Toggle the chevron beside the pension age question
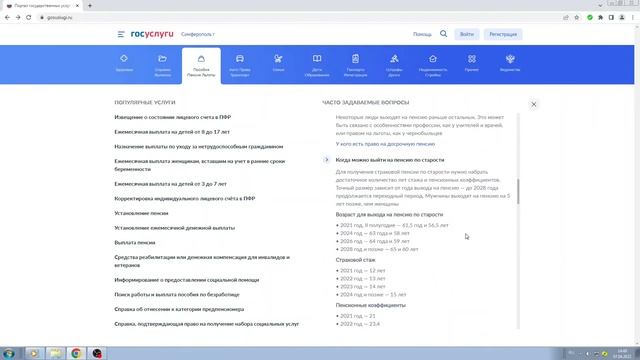The height and width of the screenshot is (360, 640). pos(326,160)
